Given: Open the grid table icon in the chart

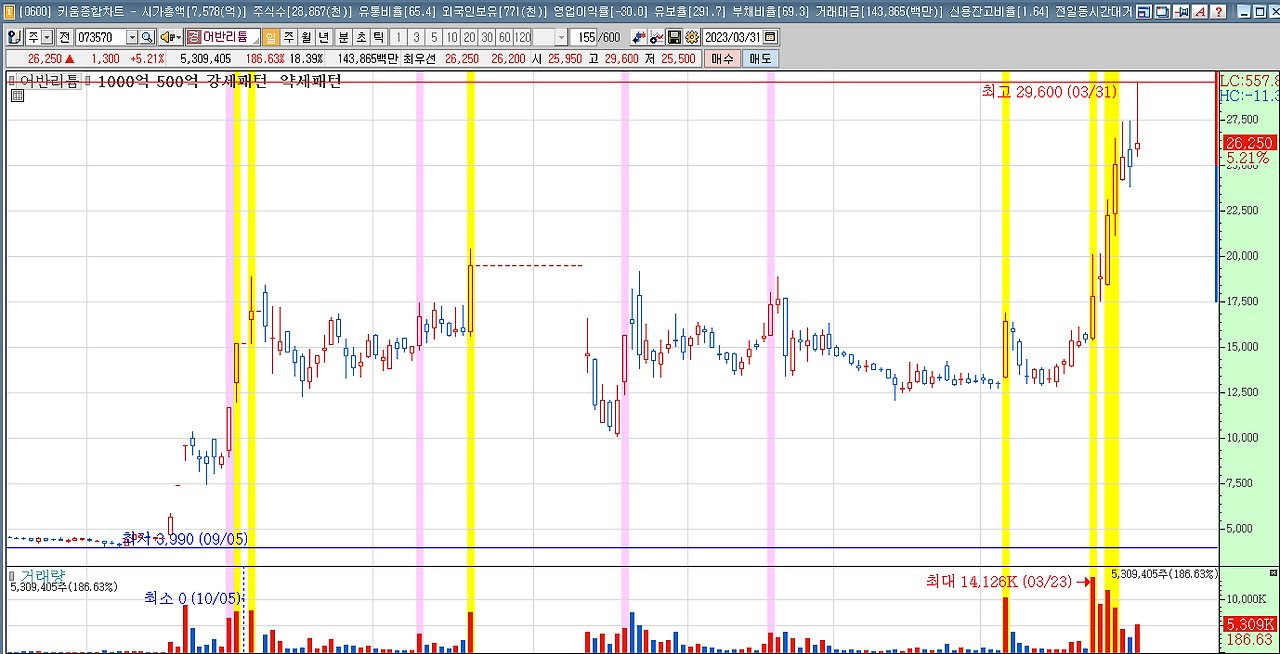Looking at the screenshot, I should pyautogui.click(x=17, y=95).
